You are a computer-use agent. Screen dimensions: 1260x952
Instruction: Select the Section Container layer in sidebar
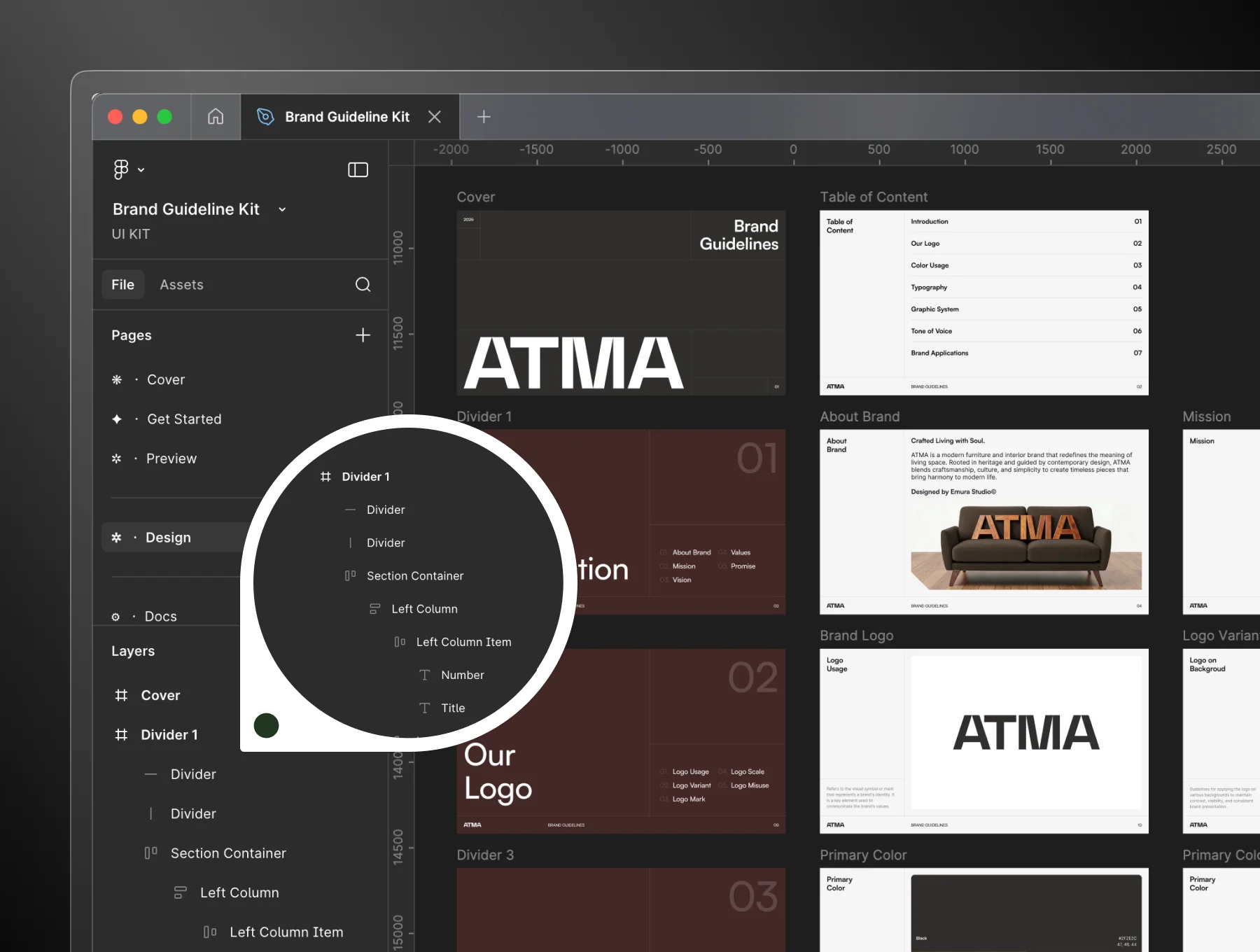(x=228, y=853)
